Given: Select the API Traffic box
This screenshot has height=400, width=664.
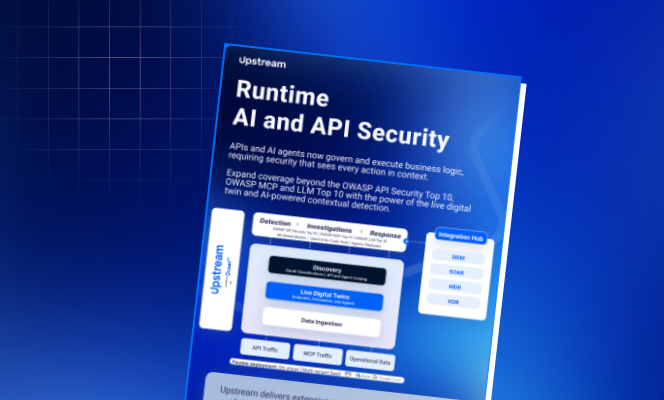Looking at the screenshot, I should click(265, 349).
